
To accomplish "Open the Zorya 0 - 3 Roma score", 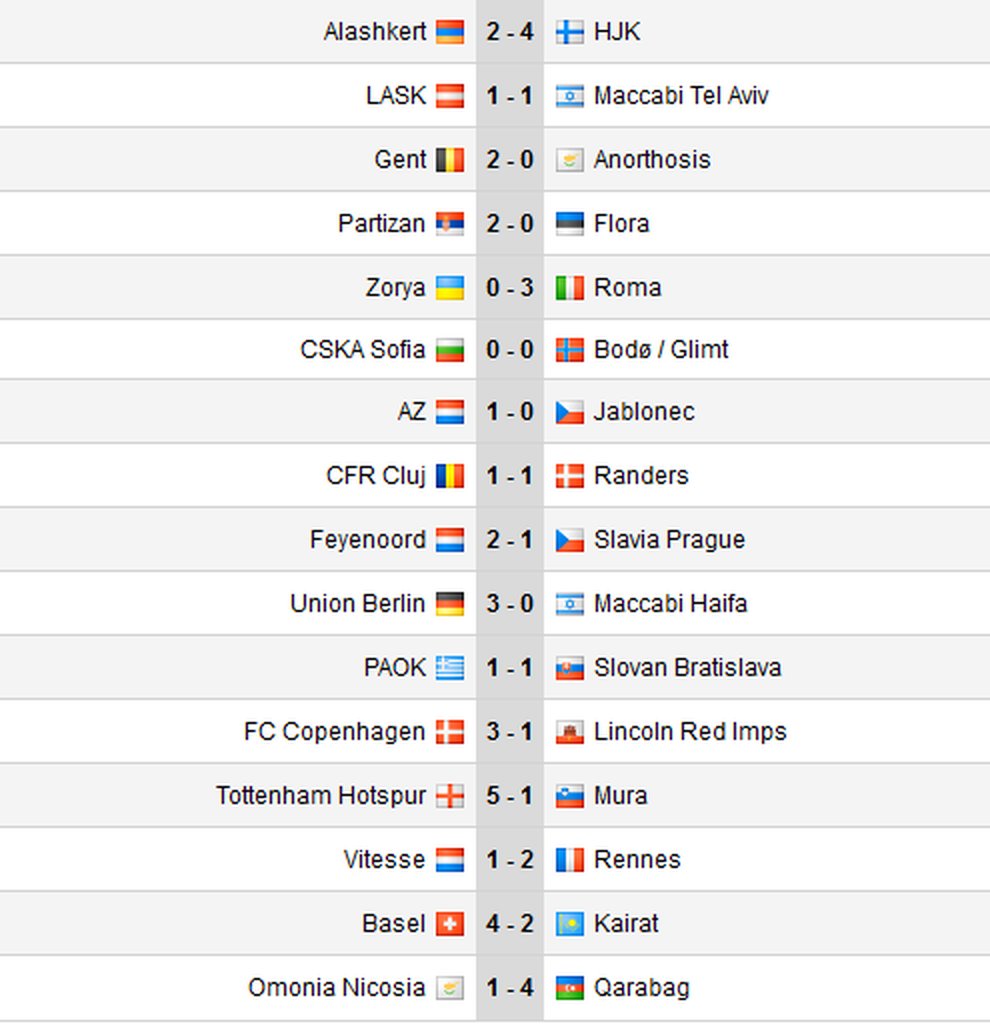I will tap(510, 288).
